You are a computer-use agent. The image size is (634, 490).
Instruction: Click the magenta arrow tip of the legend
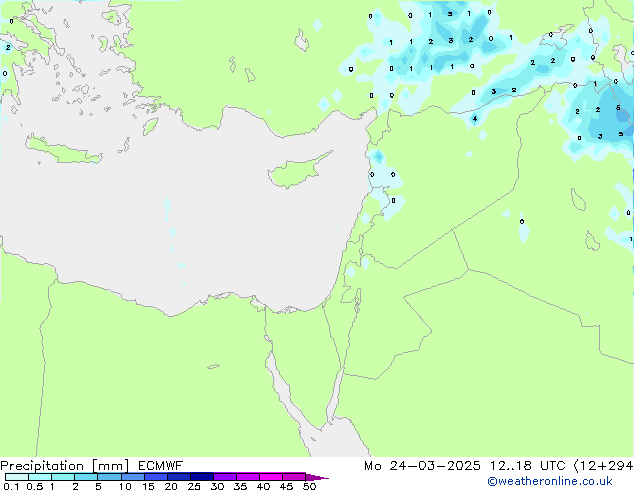(x=323, y=477)
